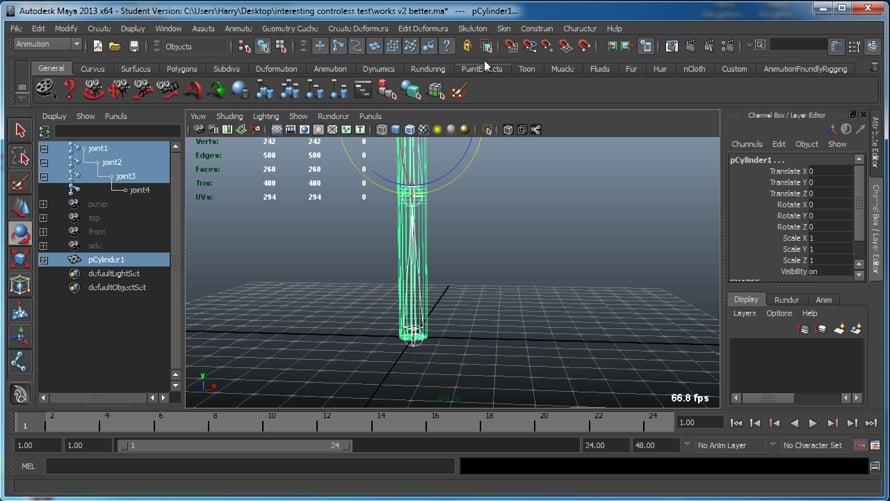Screen dimensions: 890x501
Task: Click the red question mark shelf icon
Action: point(69,90)
